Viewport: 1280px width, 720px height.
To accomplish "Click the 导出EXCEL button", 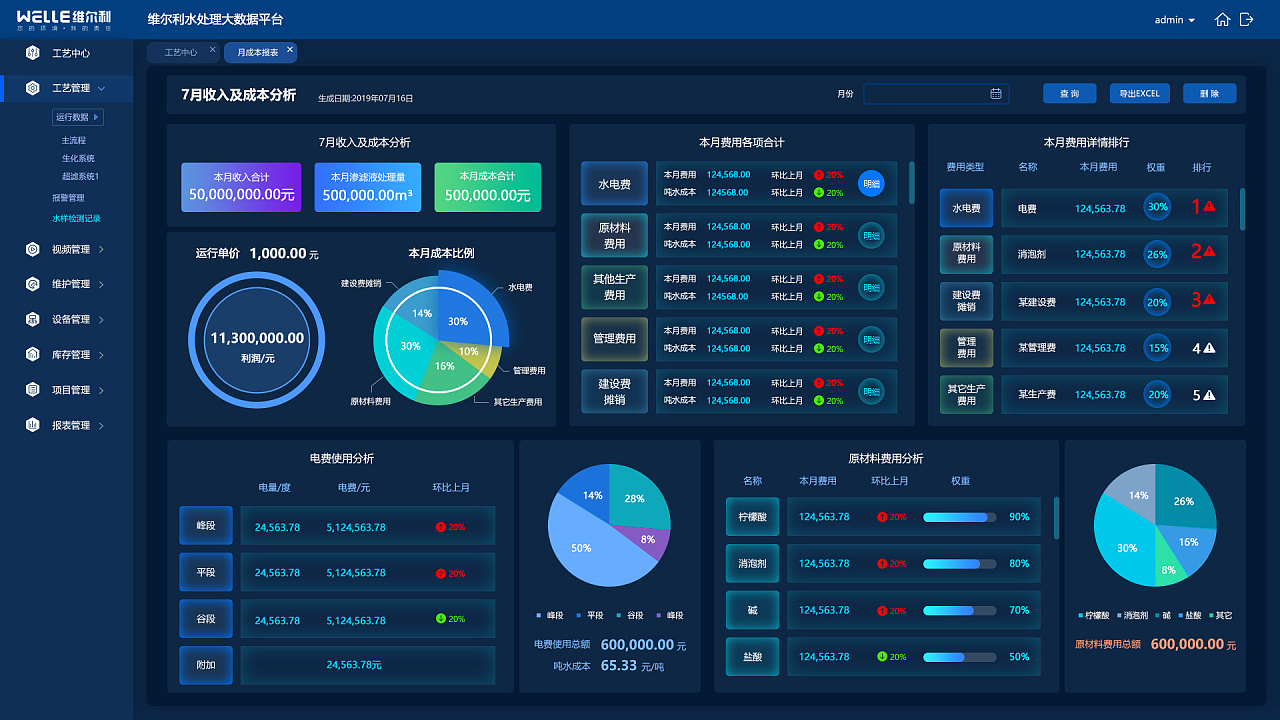I will 1139,93.
